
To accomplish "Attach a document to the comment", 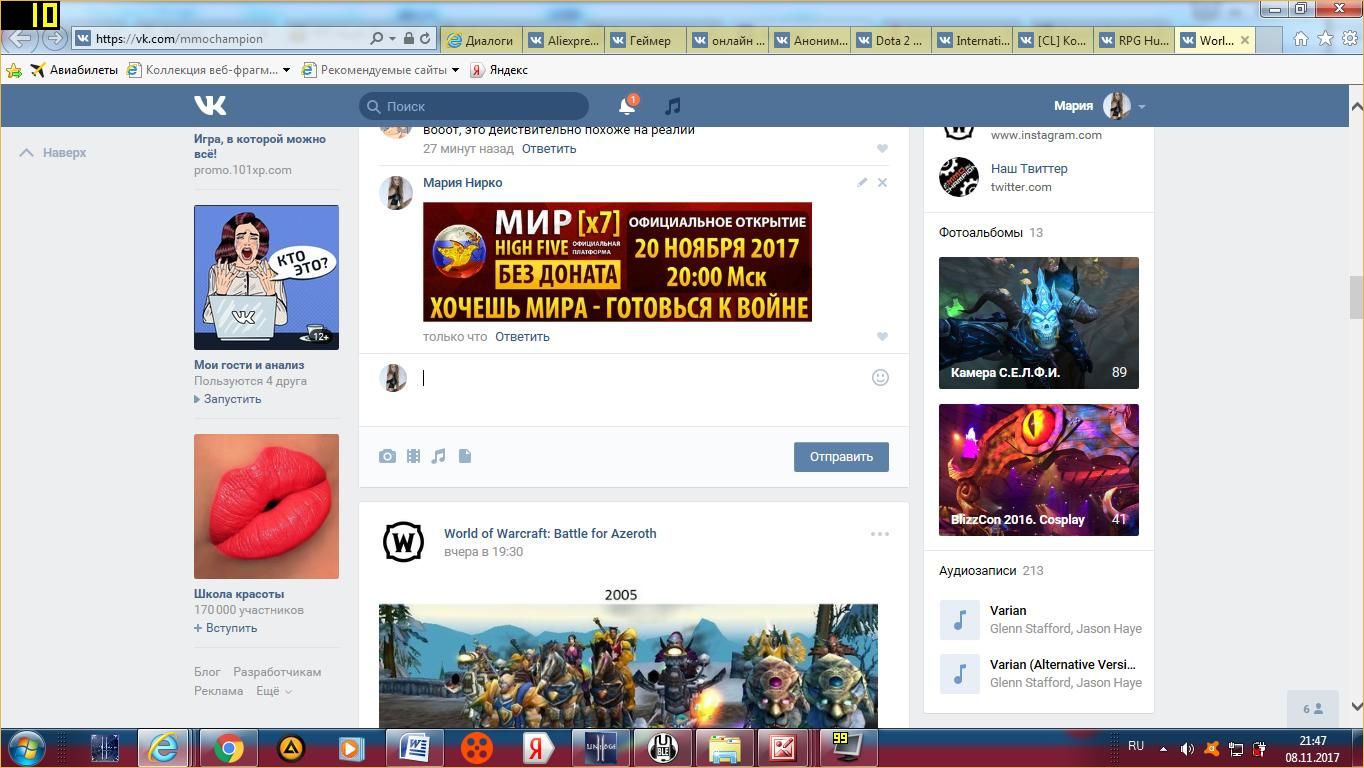I will 465,456.
